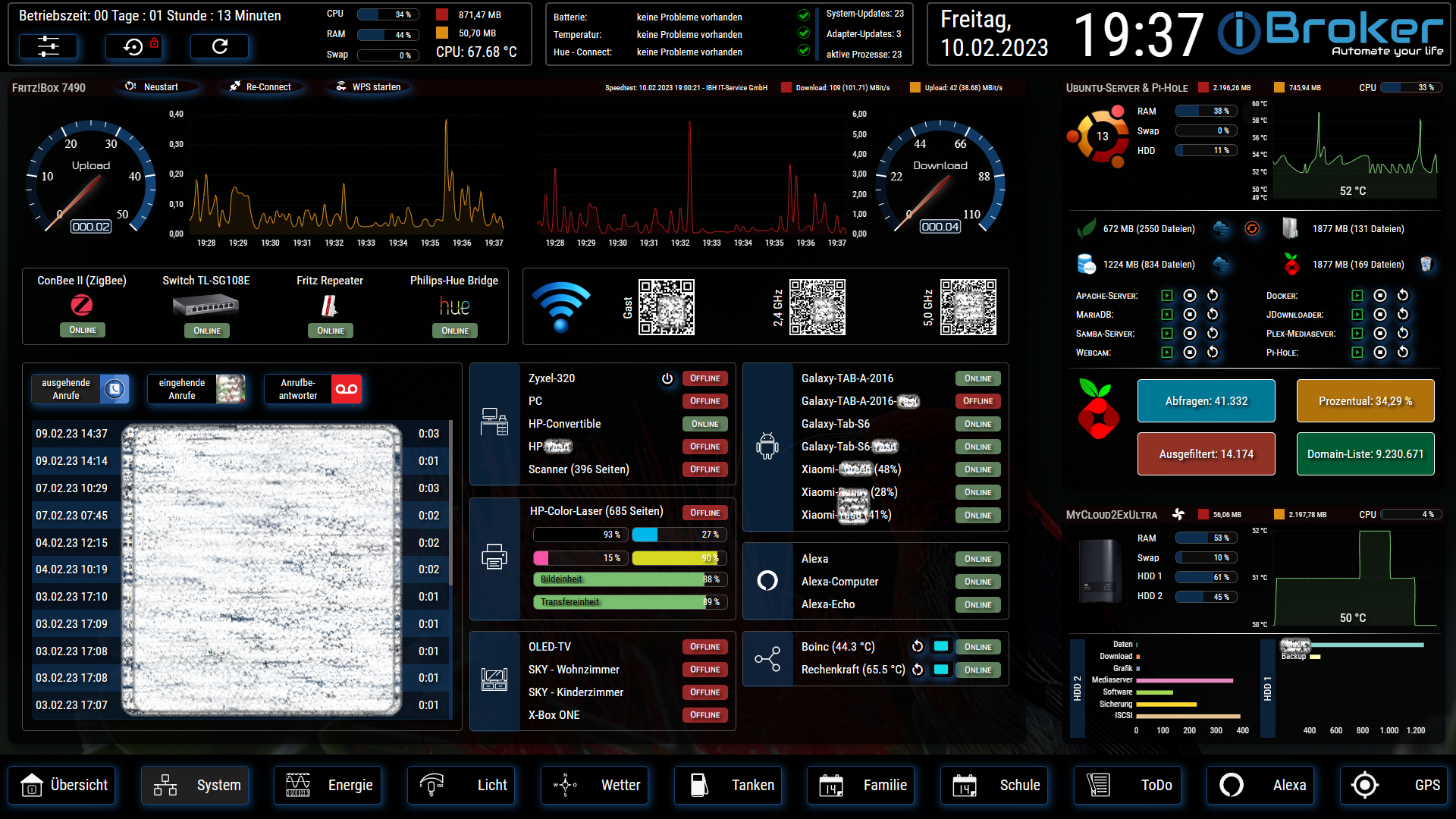The image size is (1456, 819).
Task: Open the Anrufbeantworter tab
Action: 312,389
